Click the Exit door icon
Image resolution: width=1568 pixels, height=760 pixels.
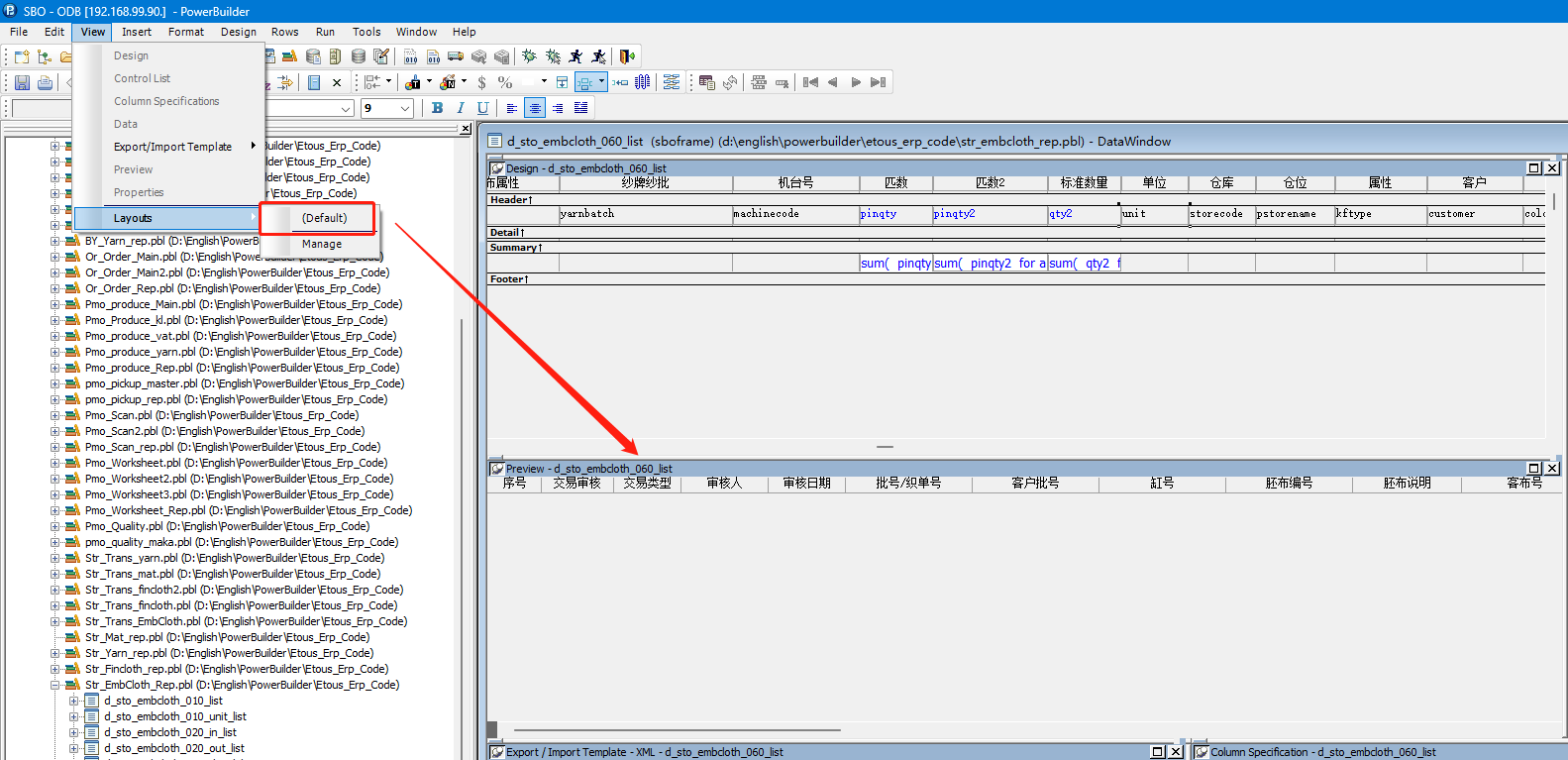click(627, 56)
